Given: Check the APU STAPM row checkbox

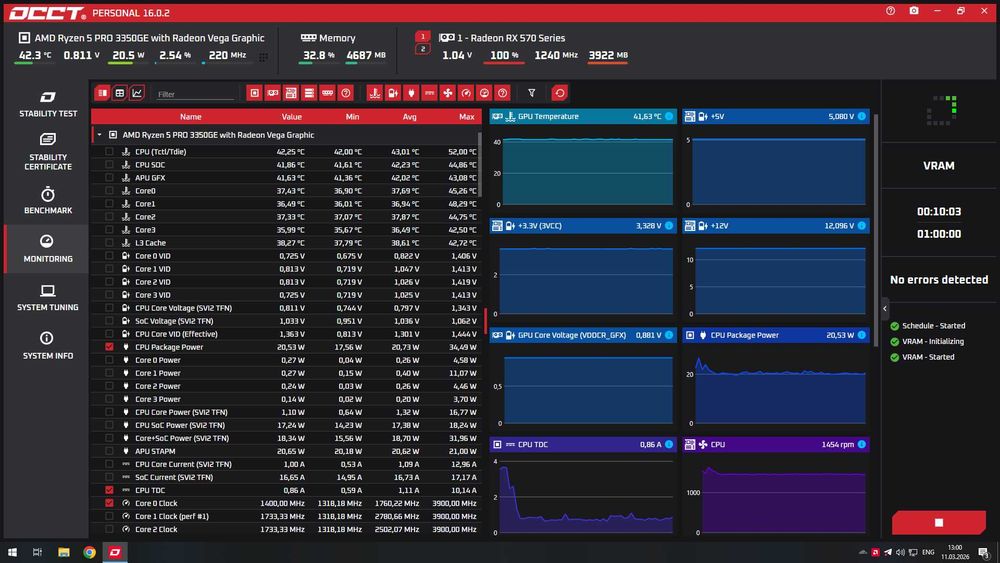Looking at the screenshot, I should [x=109, y=451].
